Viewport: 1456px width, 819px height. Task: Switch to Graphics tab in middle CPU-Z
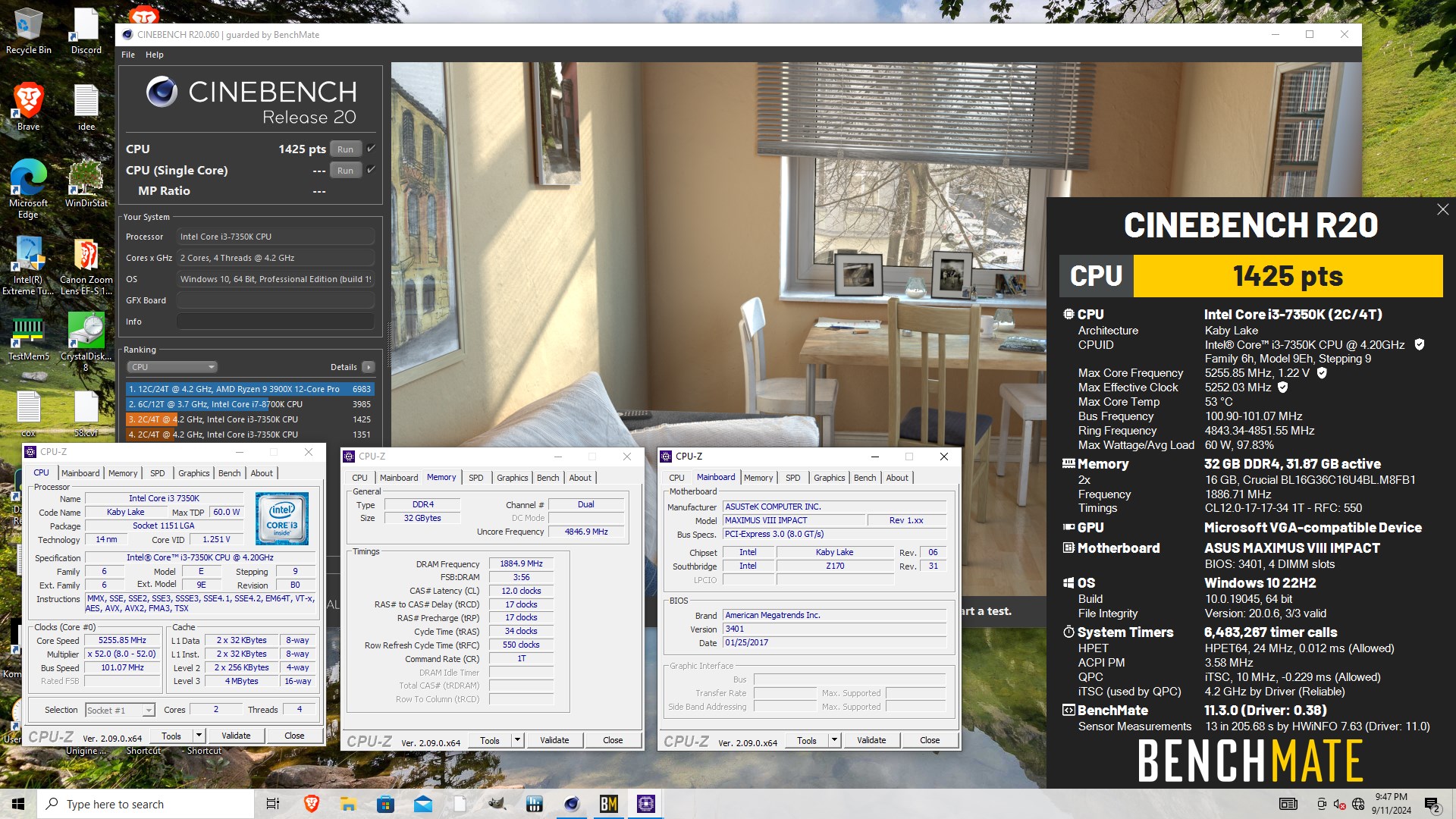(x=513, y=478)
